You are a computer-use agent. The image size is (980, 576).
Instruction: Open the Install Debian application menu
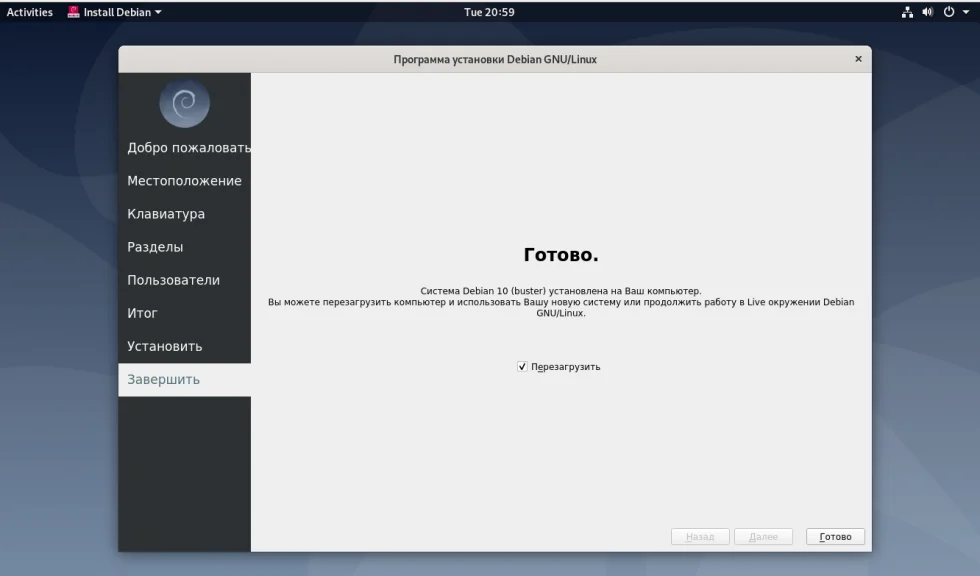114,12
